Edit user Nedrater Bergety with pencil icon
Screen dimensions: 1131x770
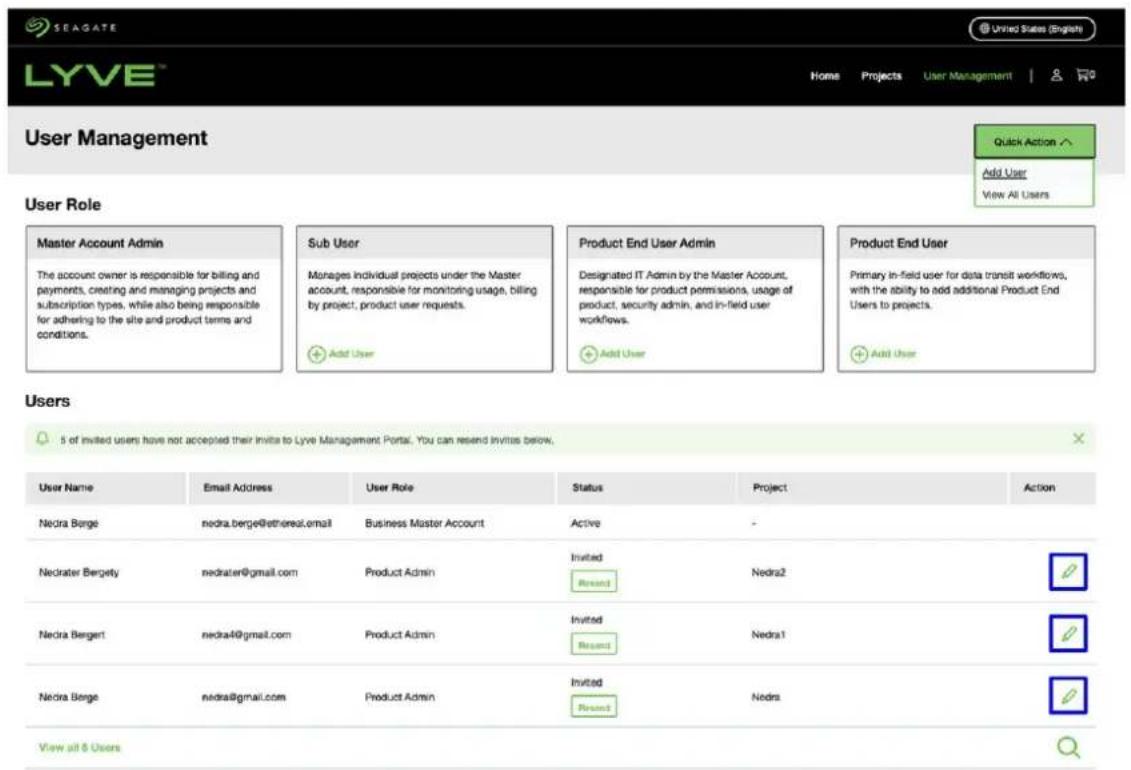coord(1068,572)
